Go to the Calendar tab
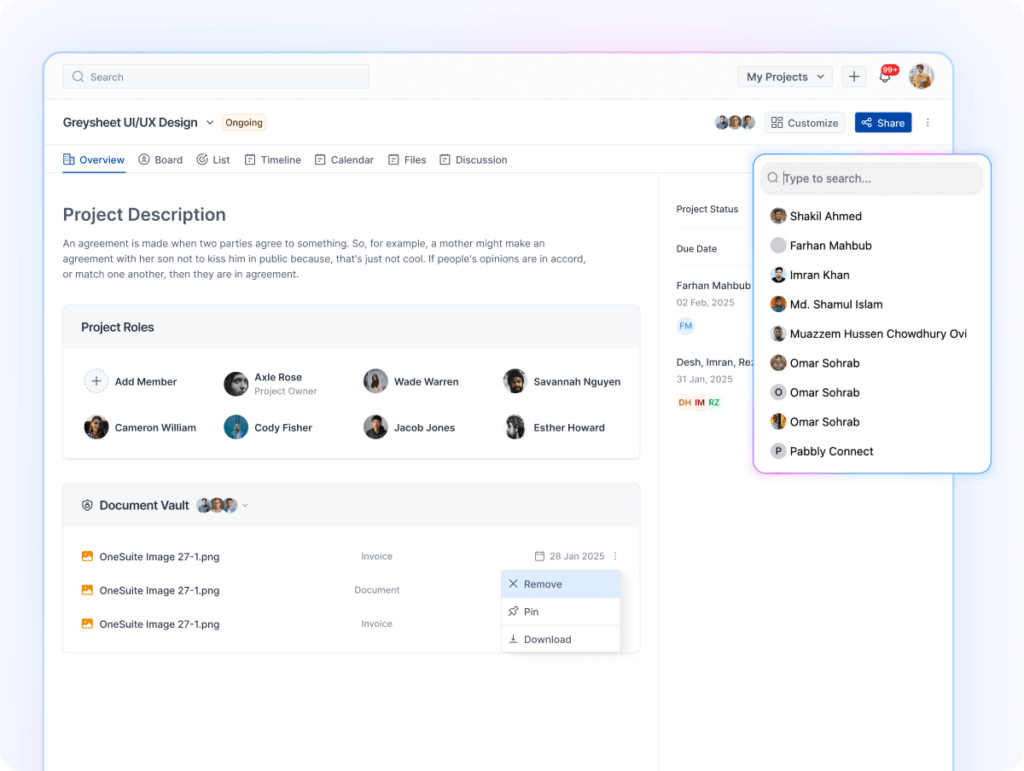Screen dimensions: 1024x771 coord(344,160)
